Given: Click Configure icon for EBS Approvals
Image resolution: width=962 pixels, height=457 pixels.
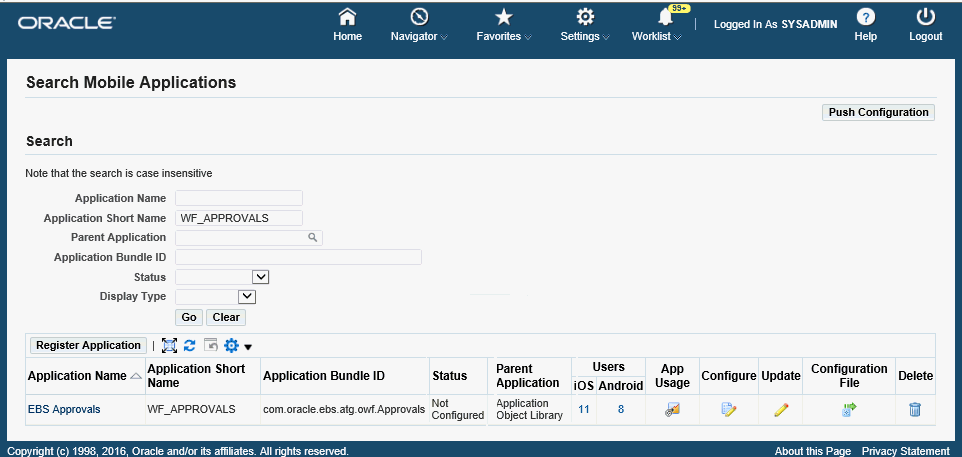Looking at the screenshot, I should (x=728, y=410).
